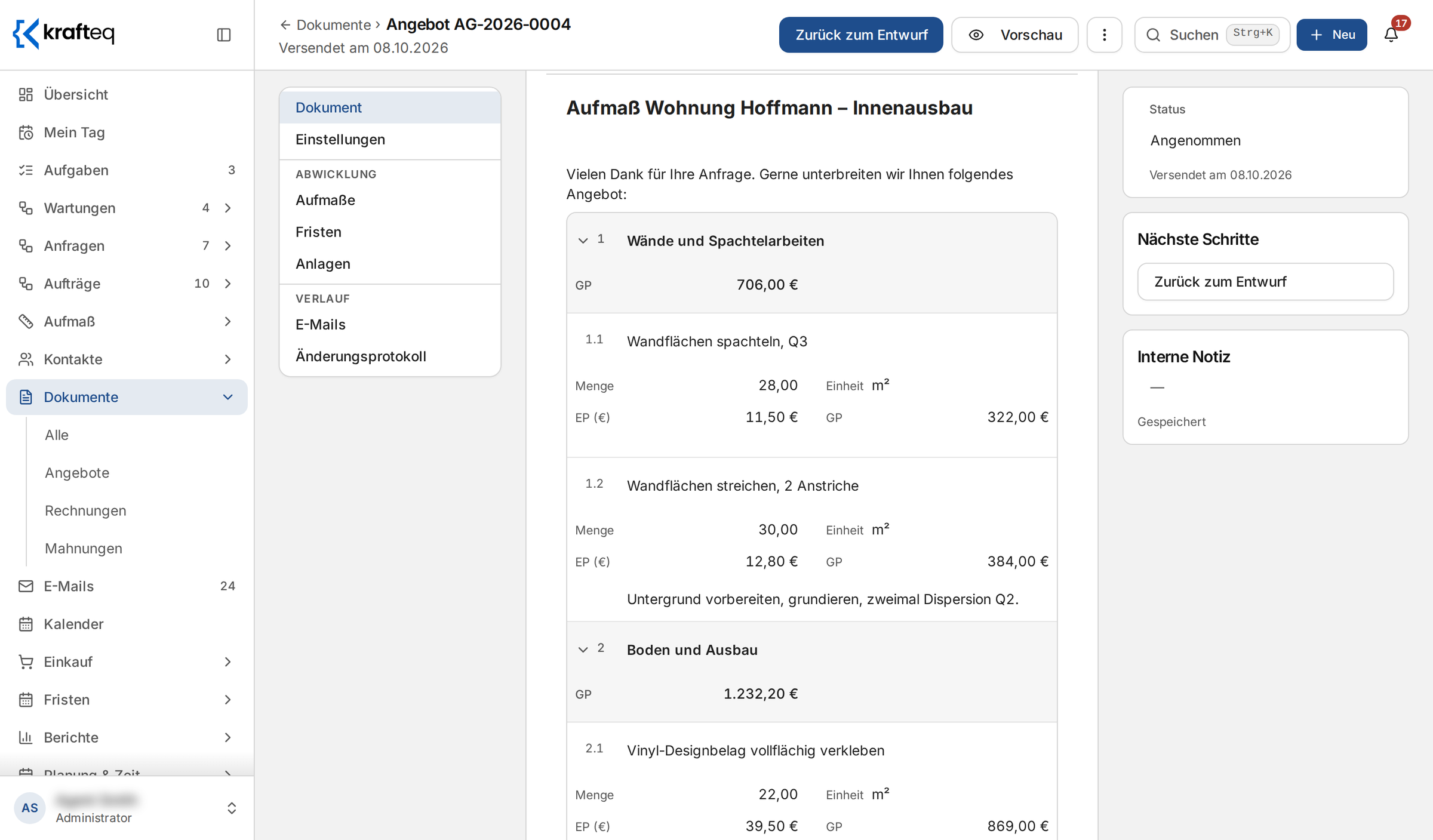Collapse group 1 Wände und Spachtelarbeiten
1433x840 pixels.
583,241
